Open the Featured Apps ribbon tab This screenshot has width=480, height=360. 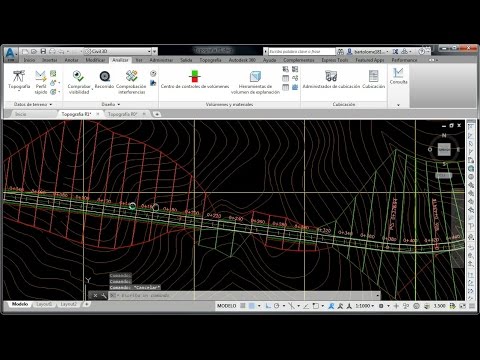click(x=370, y=60)
